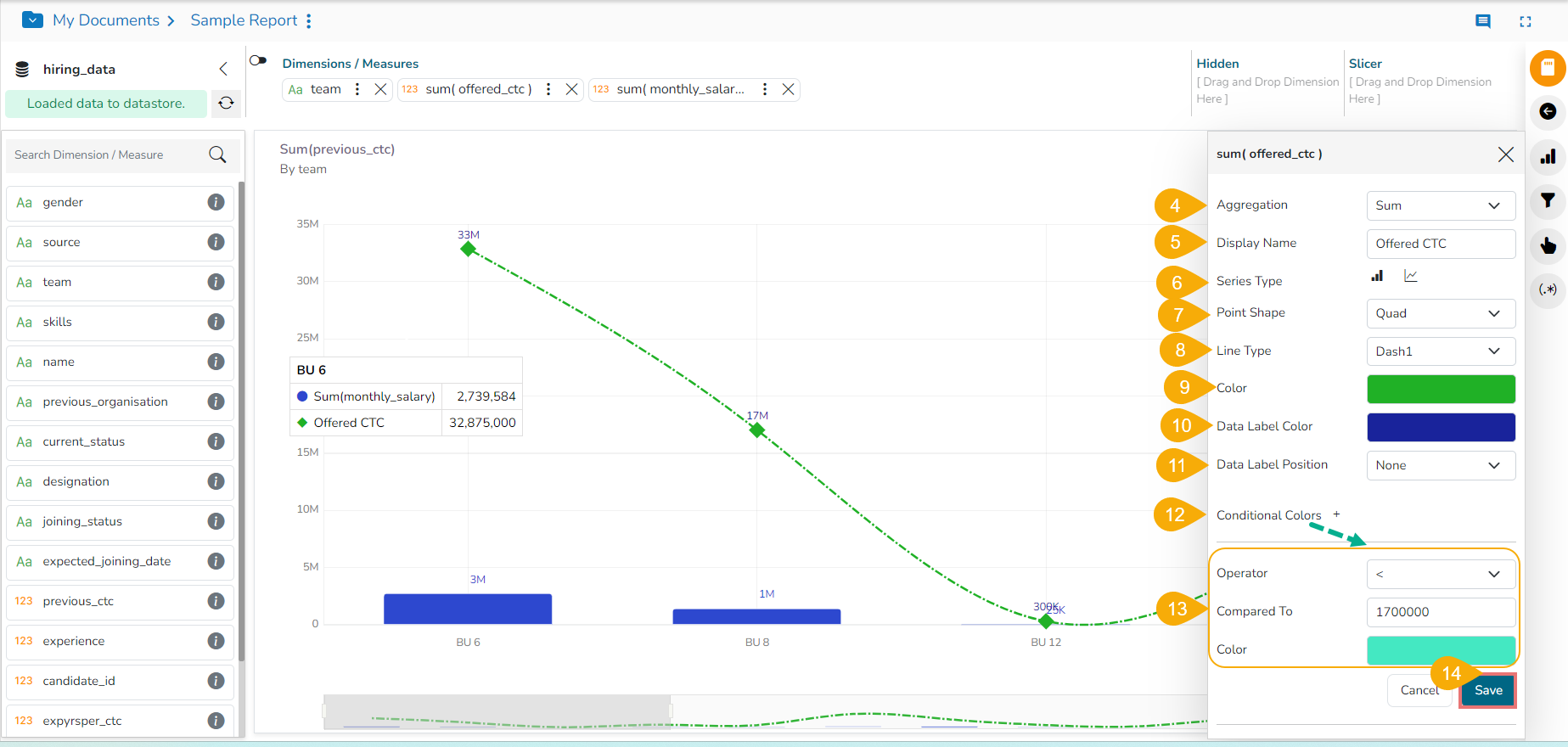Open the options menu for sum( offered_ctc )
This screenshot has width=1568, height=747.
coord(548,89)
